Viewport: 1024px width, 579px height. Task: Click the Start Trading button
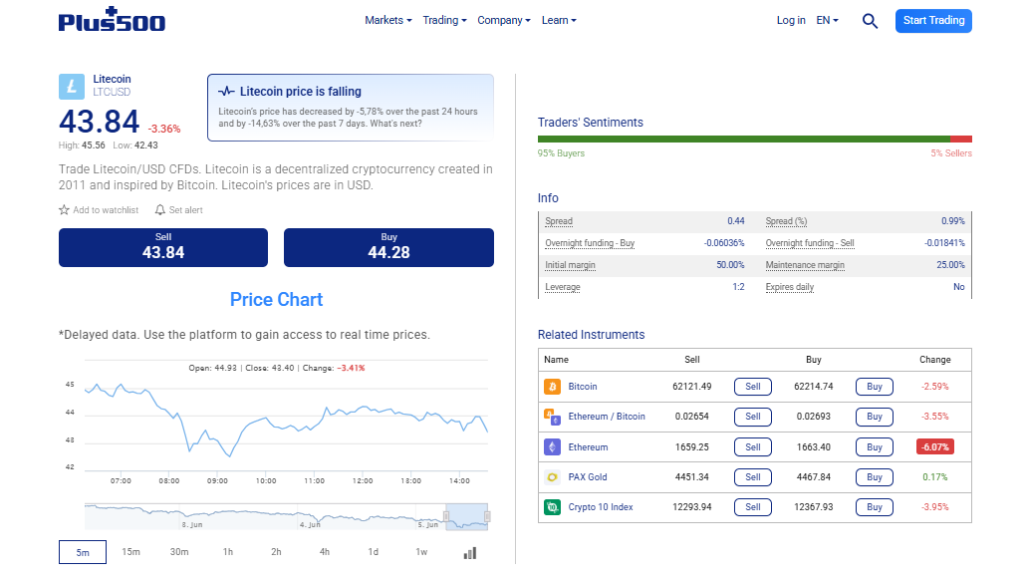933,21
